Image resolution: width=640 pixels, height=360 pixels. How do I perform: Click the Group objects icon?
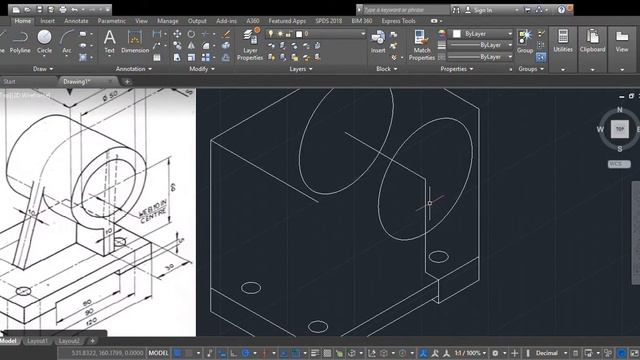(x=525, y=41)
